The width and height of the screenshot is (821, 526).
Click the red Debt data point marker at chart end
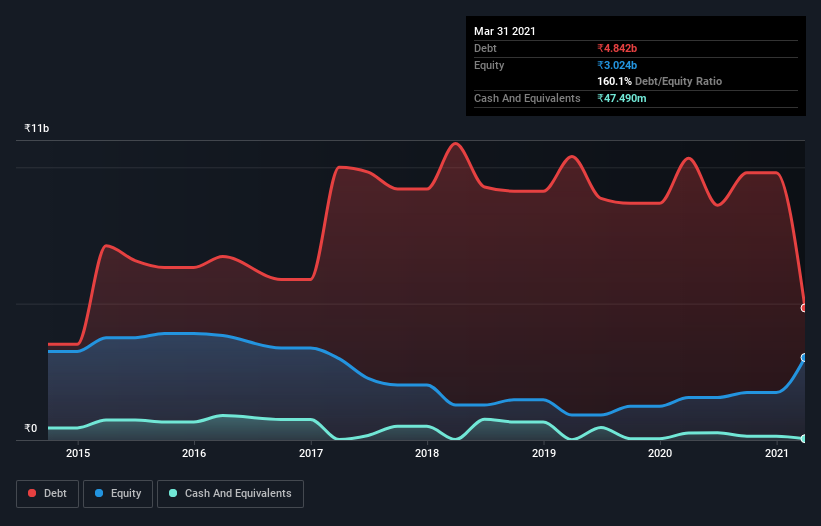(804, 308)
